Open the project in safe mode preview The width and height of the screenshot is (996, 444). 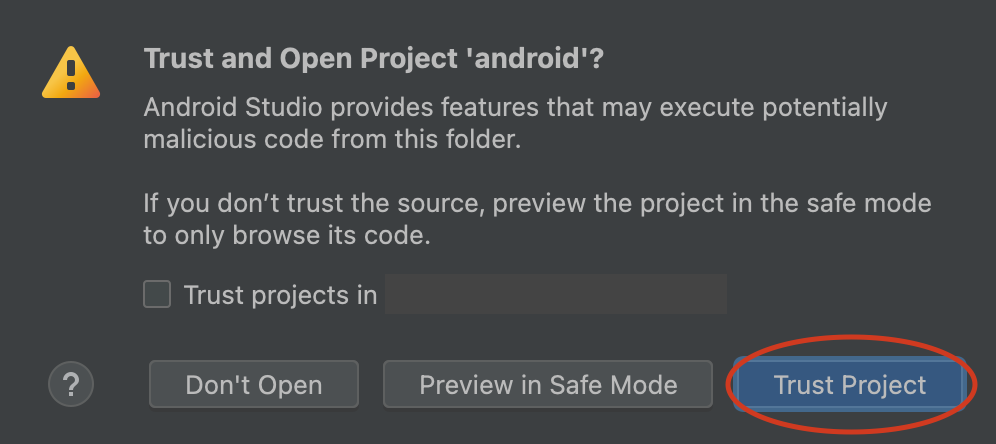click(x=548, y=385)
